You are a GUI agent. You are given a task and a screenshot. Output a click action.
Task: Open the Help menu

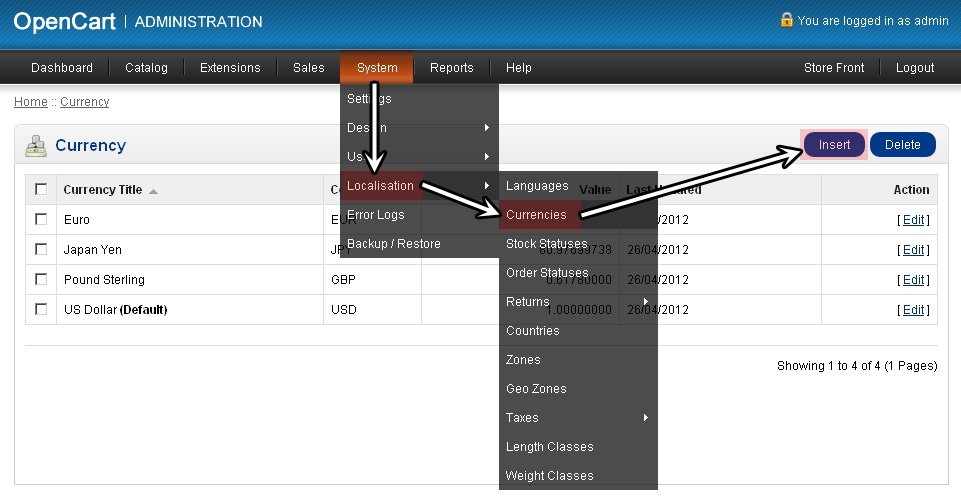(518, 67)
